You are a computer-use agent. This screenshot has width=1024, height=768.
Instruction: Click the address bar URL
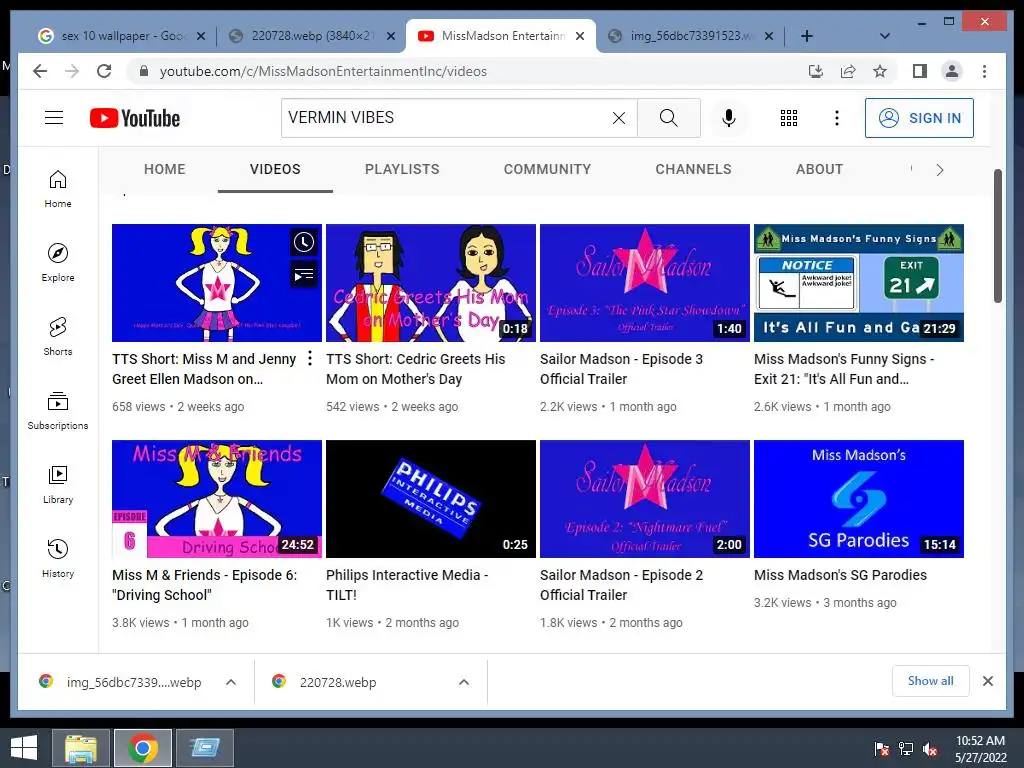(x=323, y=71)
